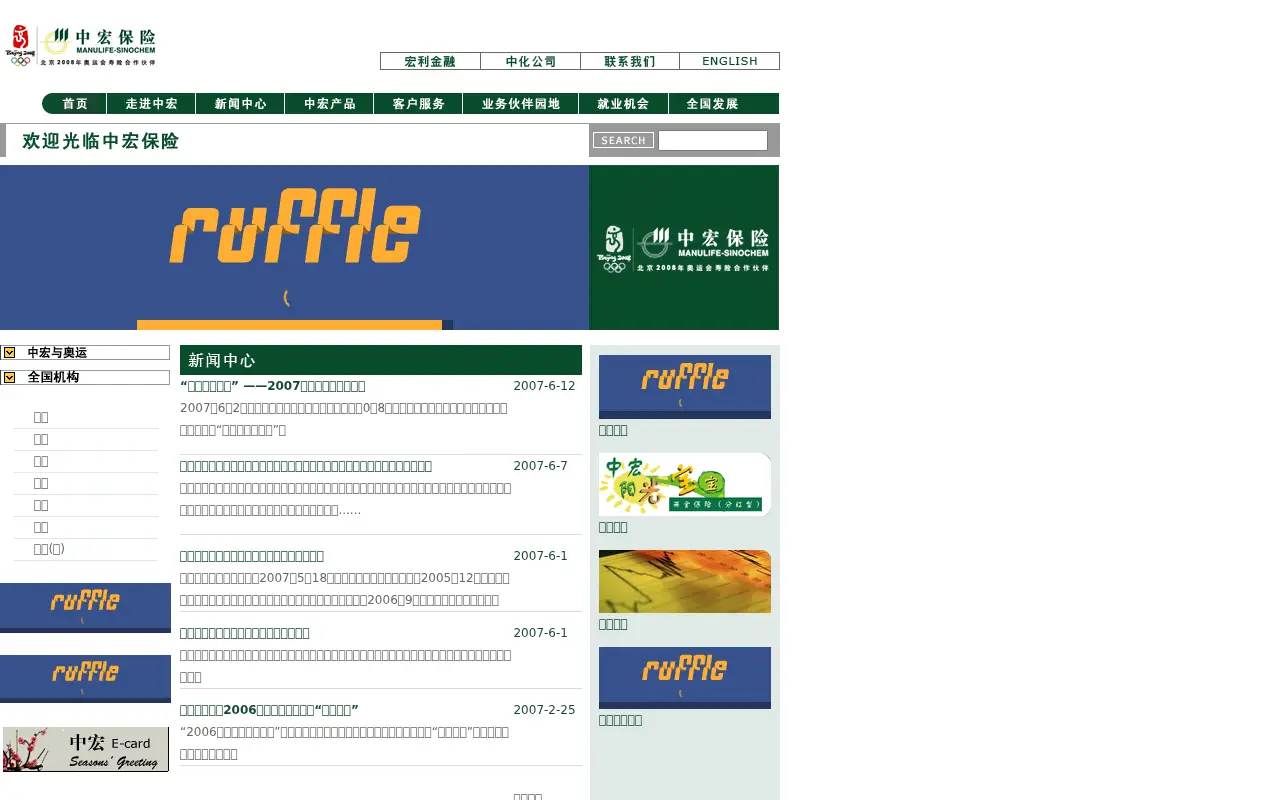The height and width of the screenshot is (800, 1280).
Task: Expand the 中宏与奥运 arrow icon
Action: point(9,353)
